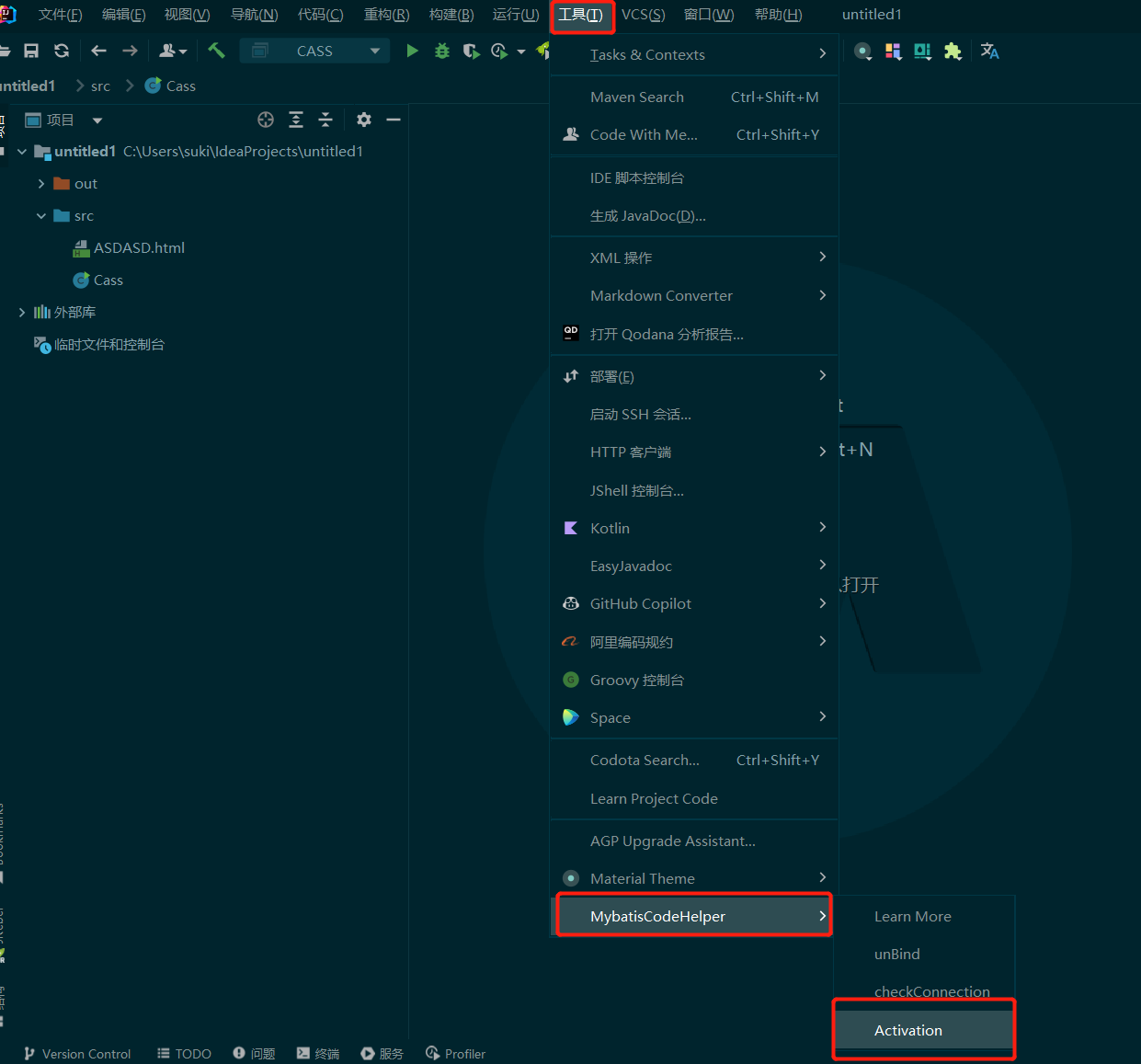
Task: Open the 帮助(H) menu
Action: coord(778,15)
